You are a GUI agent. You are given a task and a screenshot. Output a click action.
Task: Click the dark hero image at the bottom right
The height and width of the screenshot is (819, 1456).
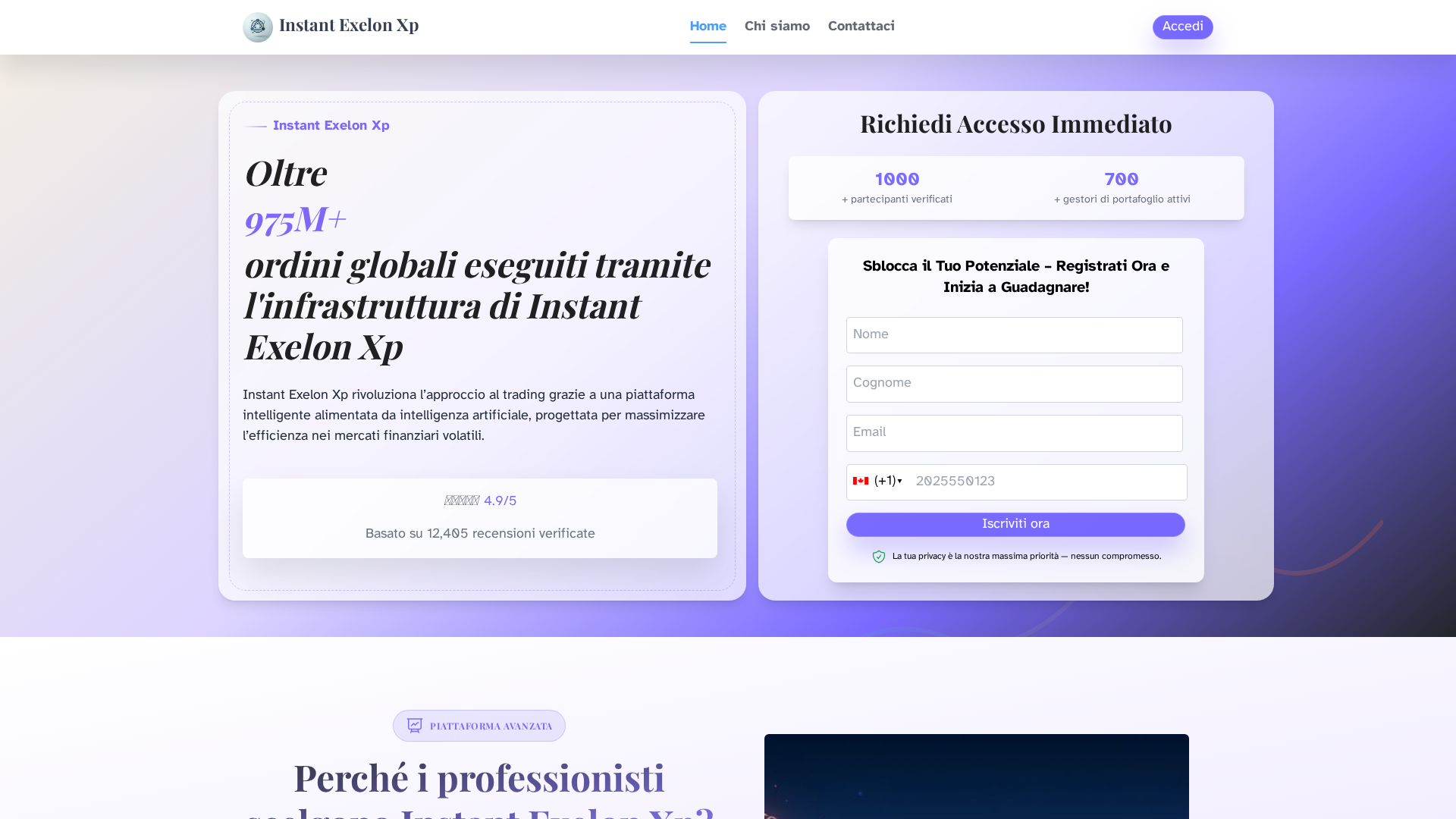coord(976,777)
